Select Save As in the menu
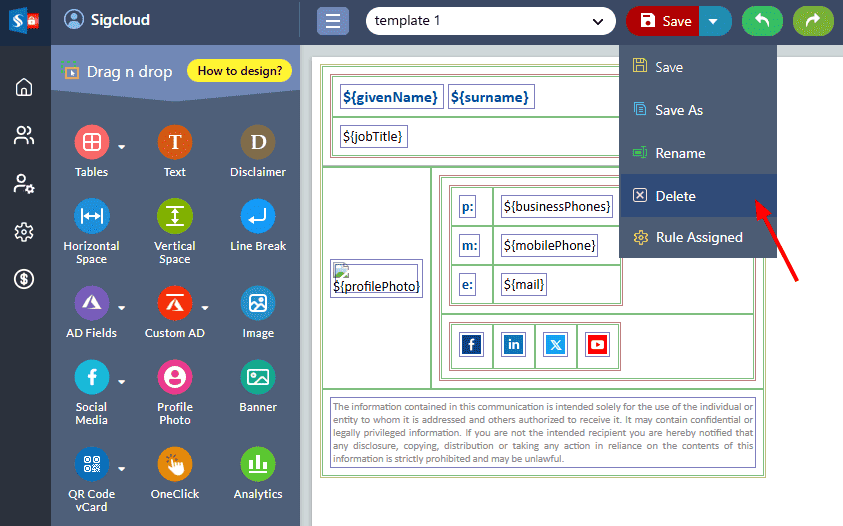Image resolution: width=843 pixels, height=526 pixels. point(678,110)
